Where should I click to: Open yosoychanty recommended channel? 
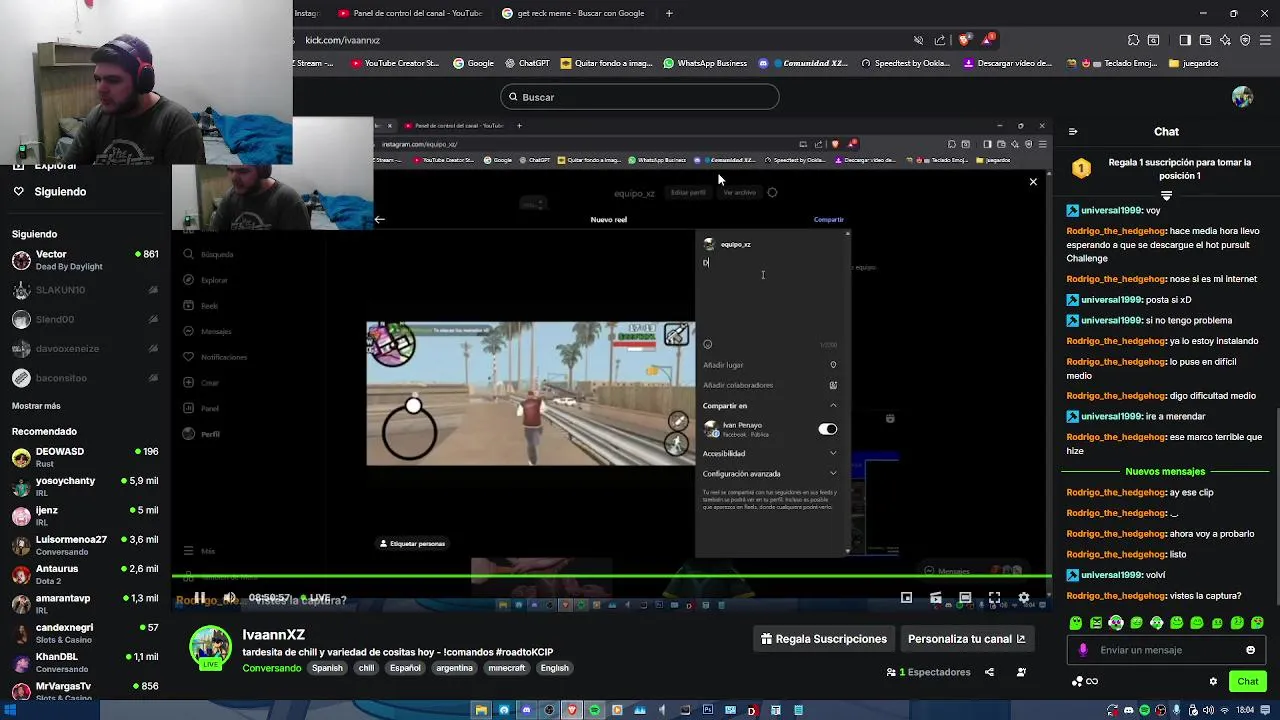click(x=85, y=486)
